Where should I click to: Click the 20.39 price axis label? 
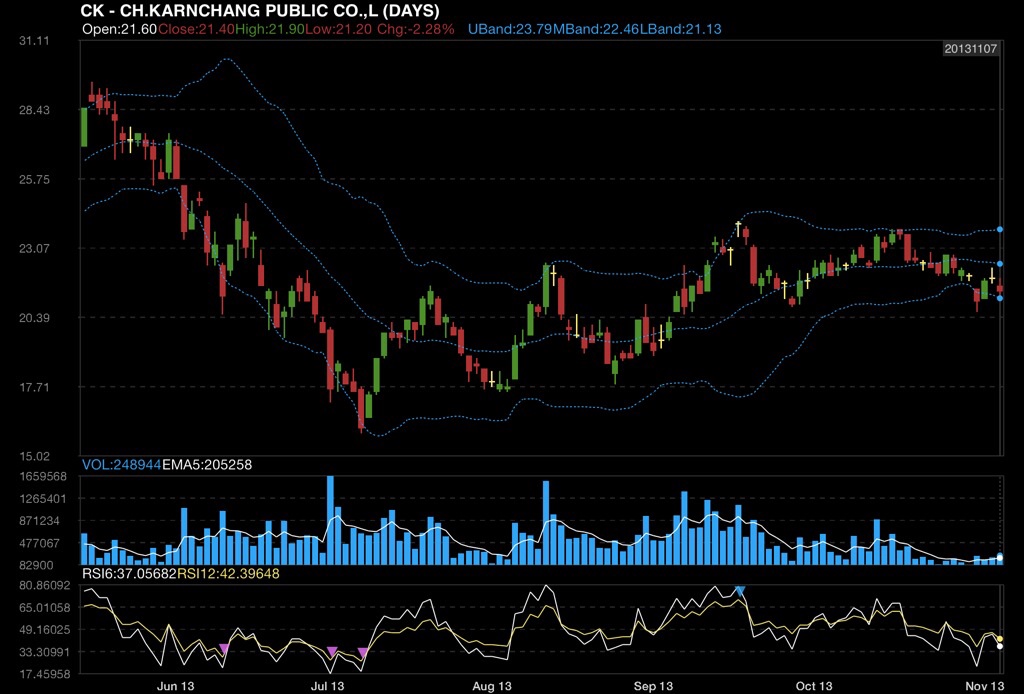click(34, 318)
